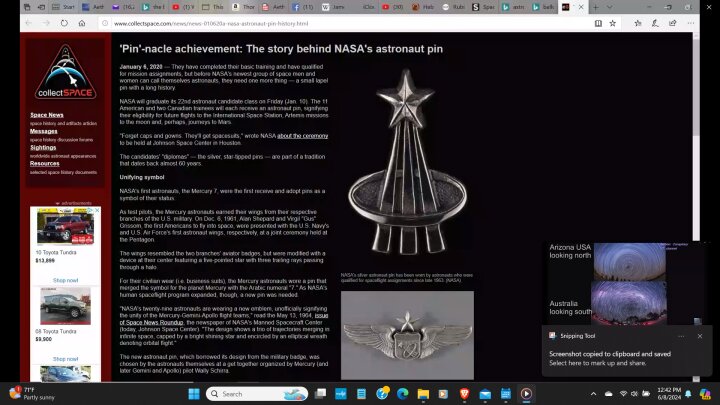Click the browser Forward arrow
Image resolution: width=720 pixels, height=405 pixels.
tap(46, 23)
